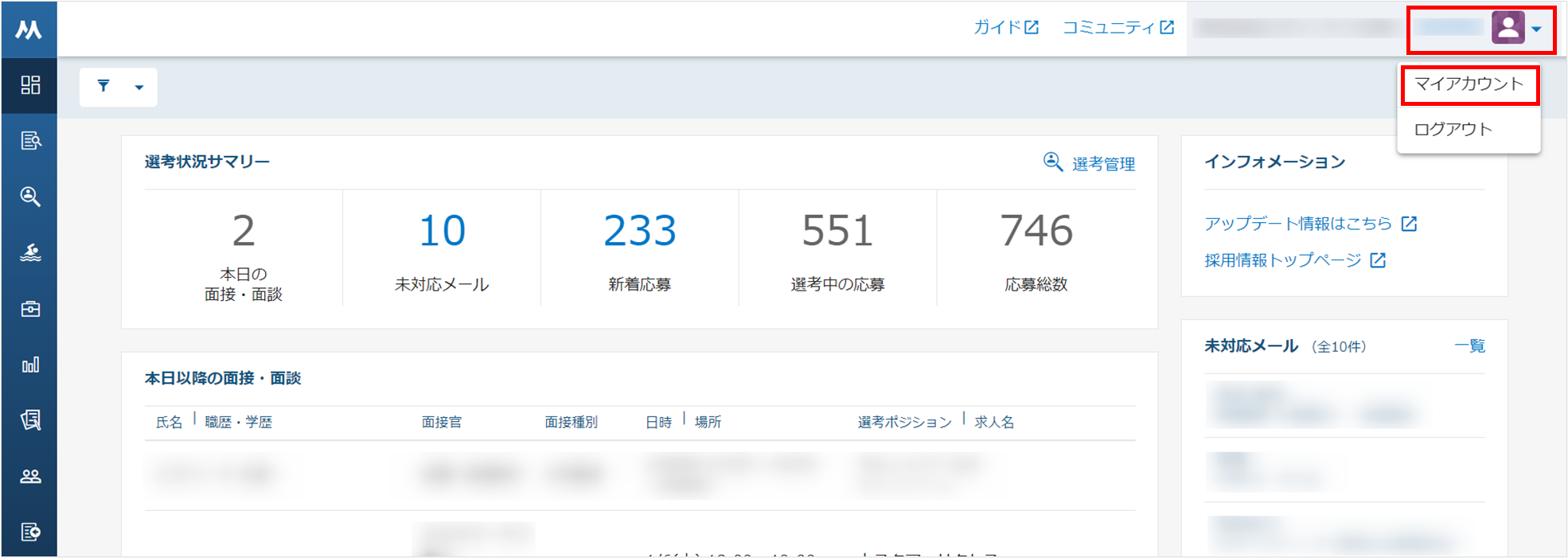Click the 日時 column header
This screenshot has width=1568, height=558.
pos(658,422)
